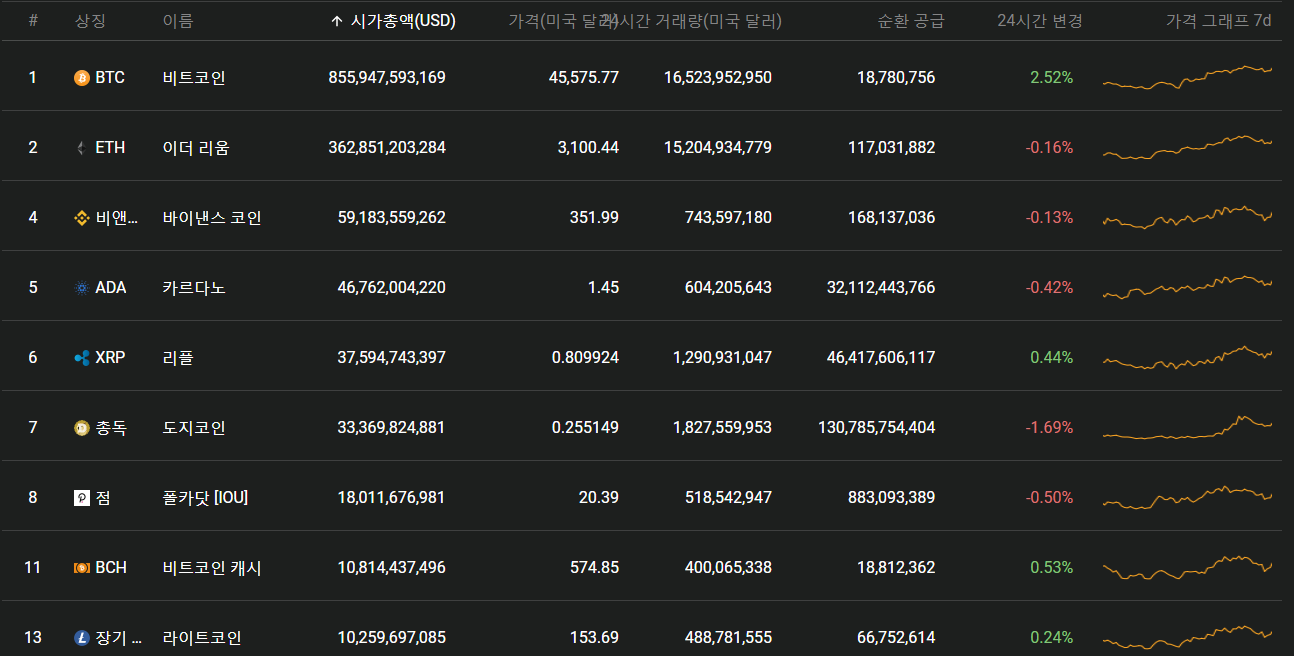View Polkadot 7d price chart
This screenshot has height=656, width=1294.
pyautogui.click(x=1187, y=497)
